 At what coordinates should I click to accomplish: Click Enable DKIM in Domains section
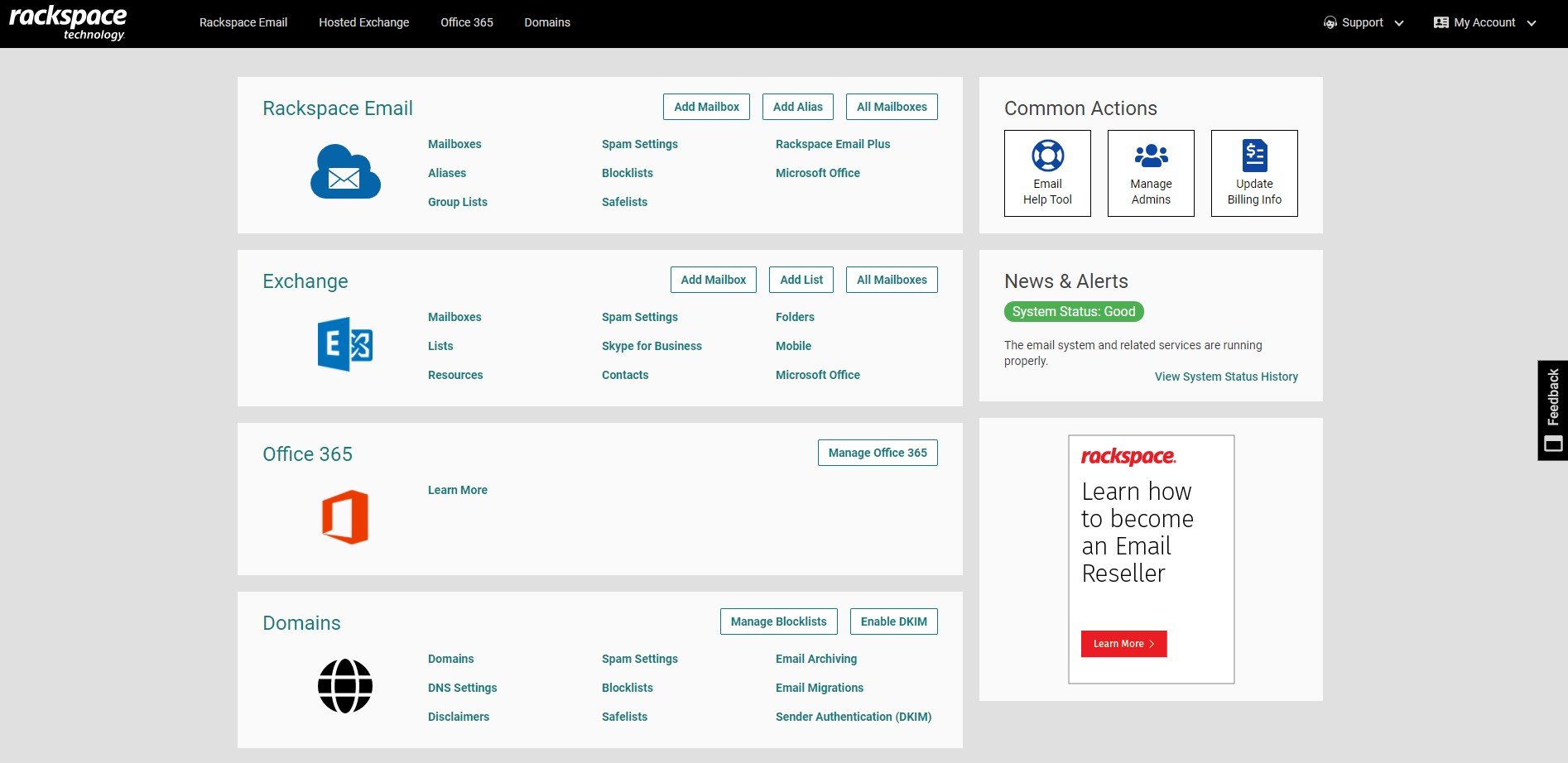point(893,621)
